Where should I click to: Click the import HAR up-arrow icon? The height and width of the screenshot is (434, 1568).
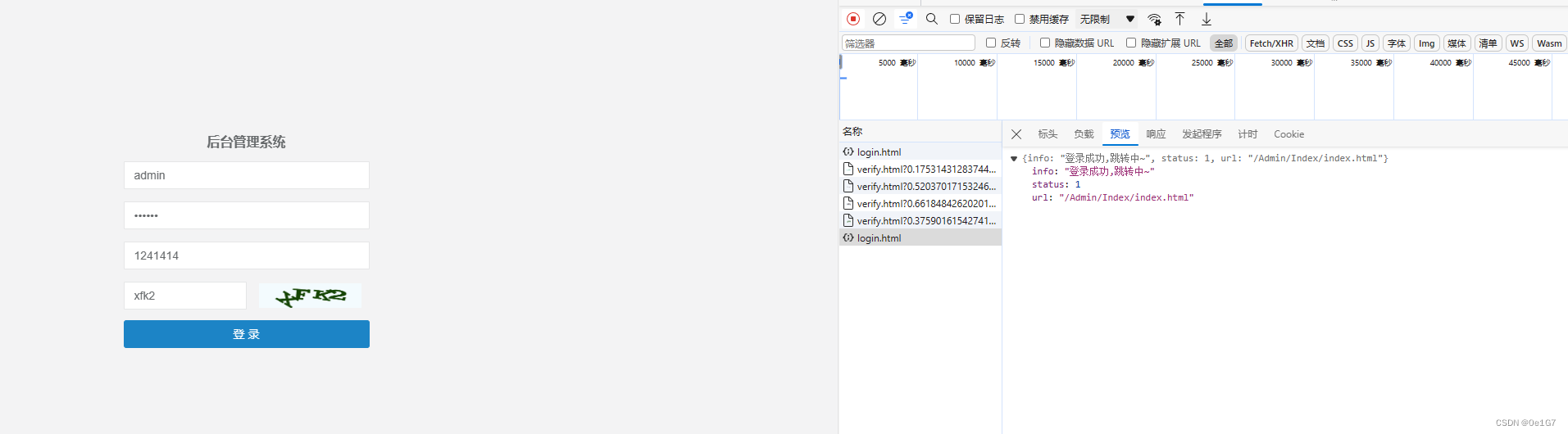[1180, 19]
